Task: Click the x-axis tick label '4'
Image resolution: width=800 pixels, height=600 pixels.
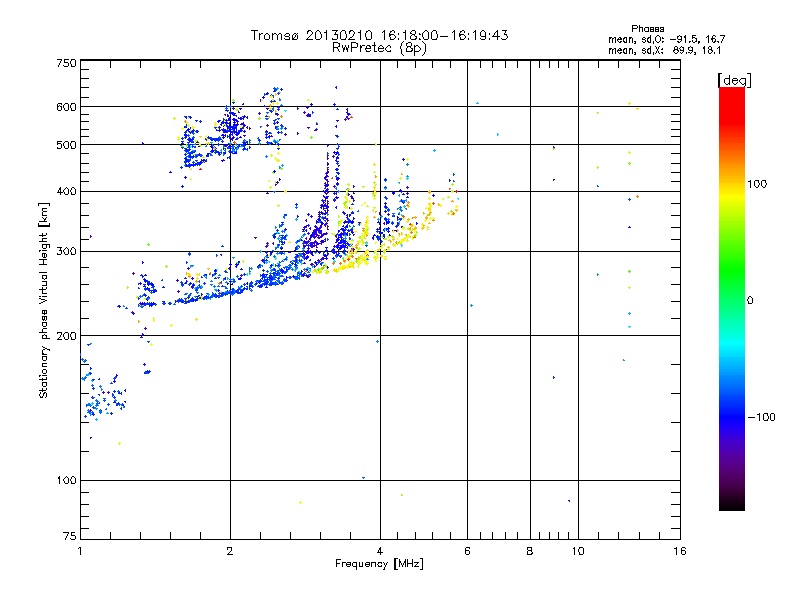Action: 380,551
